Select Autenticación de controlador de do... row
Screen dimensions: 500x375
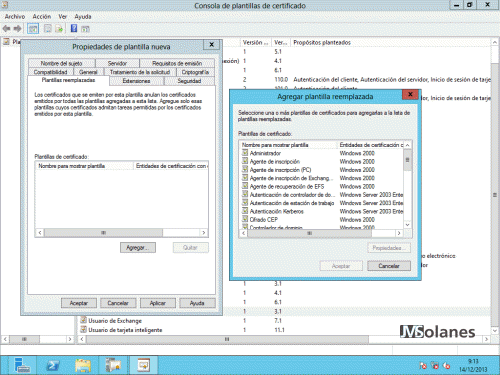(x=322, y=194)
